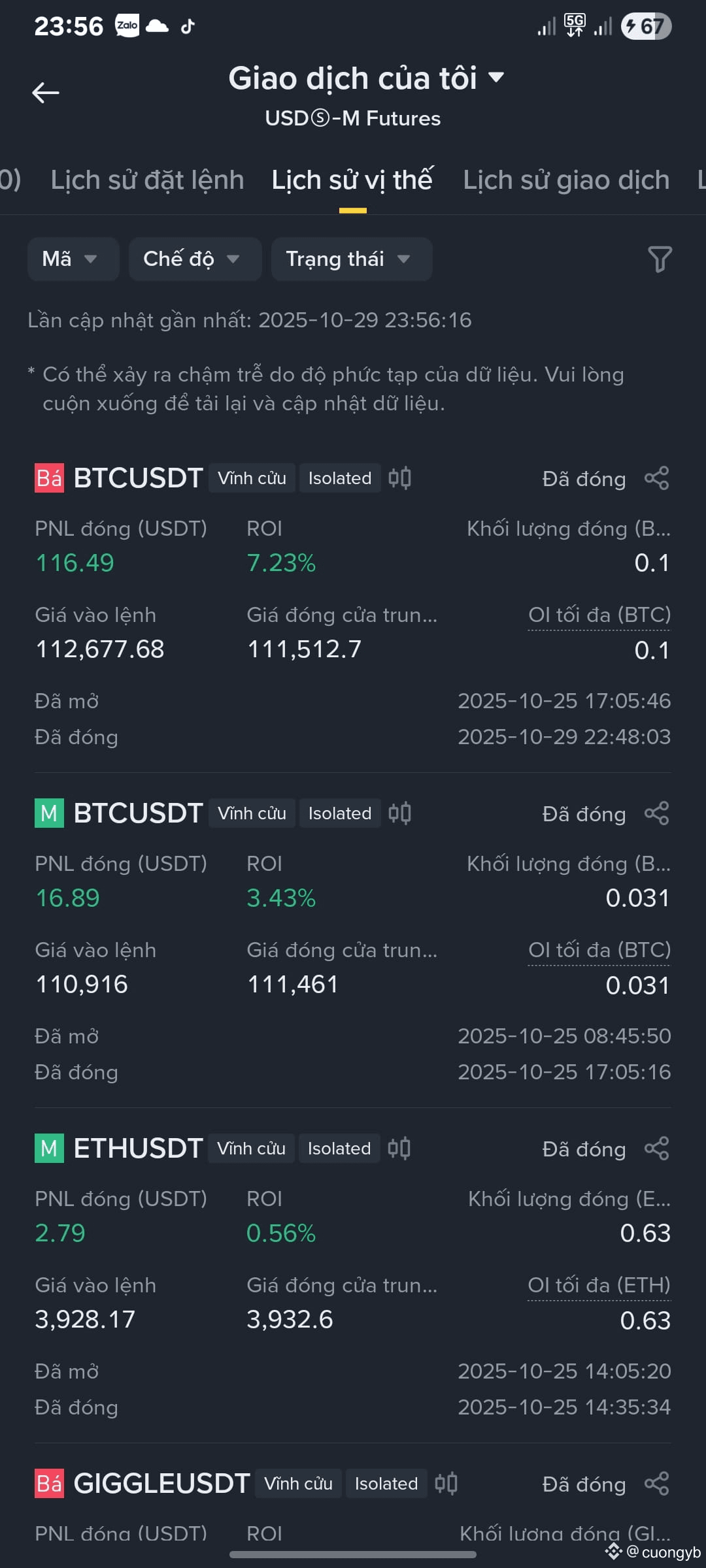706x1568 pixels.
Task: Open Giao dịch của tôi title dropdown
Action: [366, 78]
